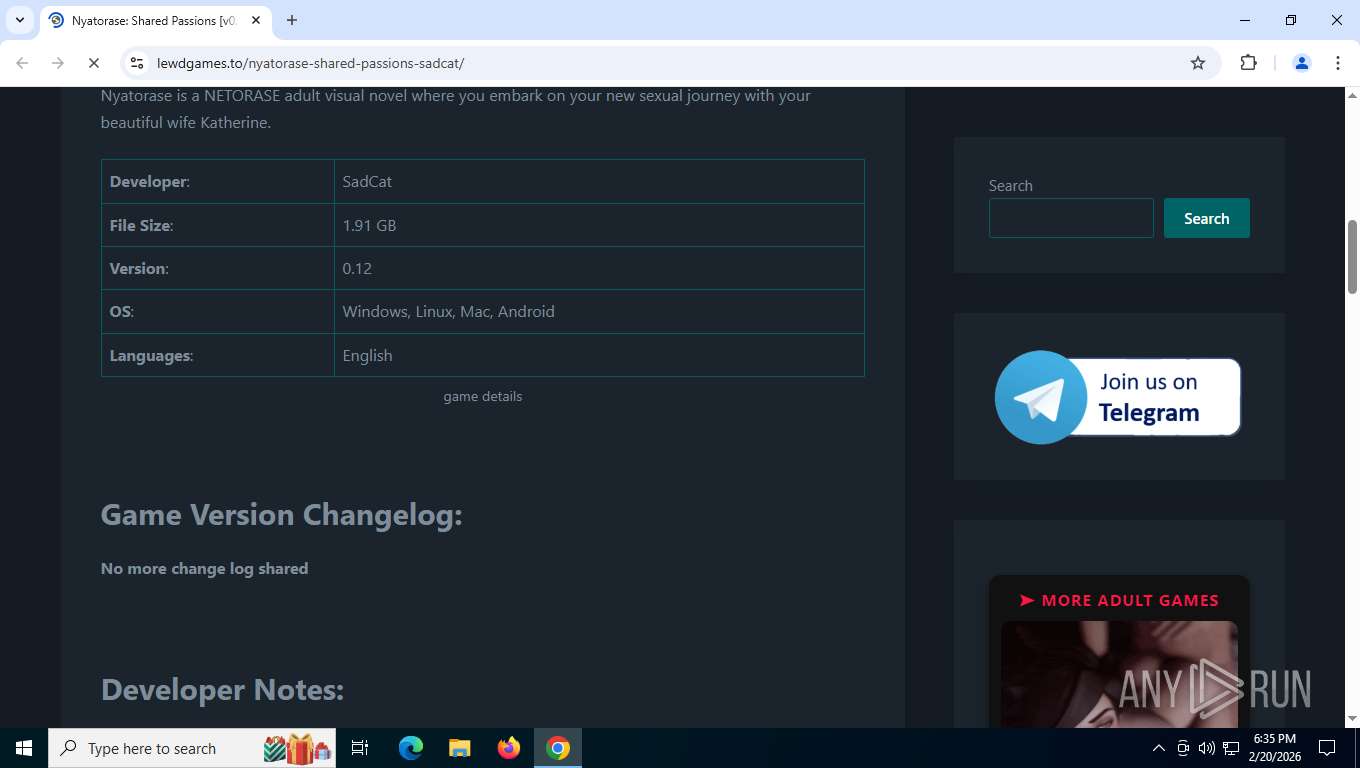Click the SadCat developer value
Image resolution: width=1360 pixels, height=768 pixels.
tap(367, 182)
